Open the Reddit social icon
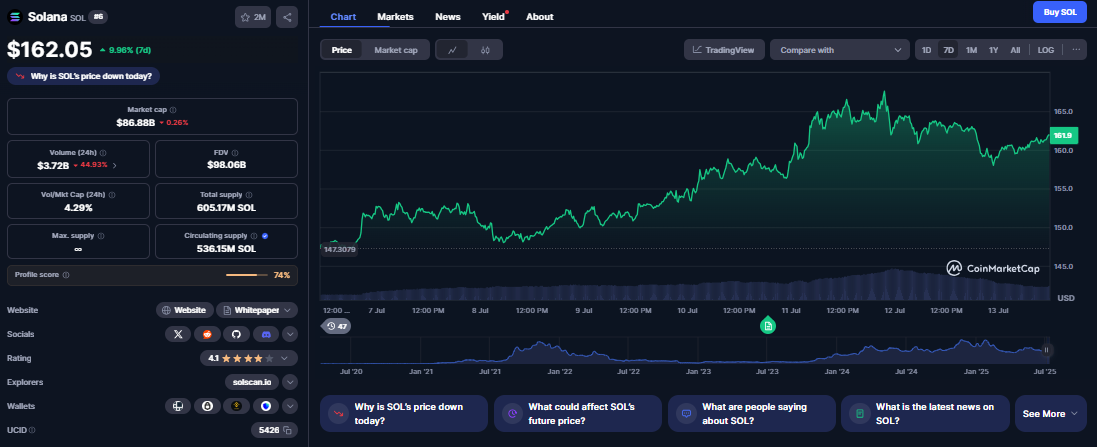The height and width of the screenshot is (447, 1097). [x=208, y=333]
